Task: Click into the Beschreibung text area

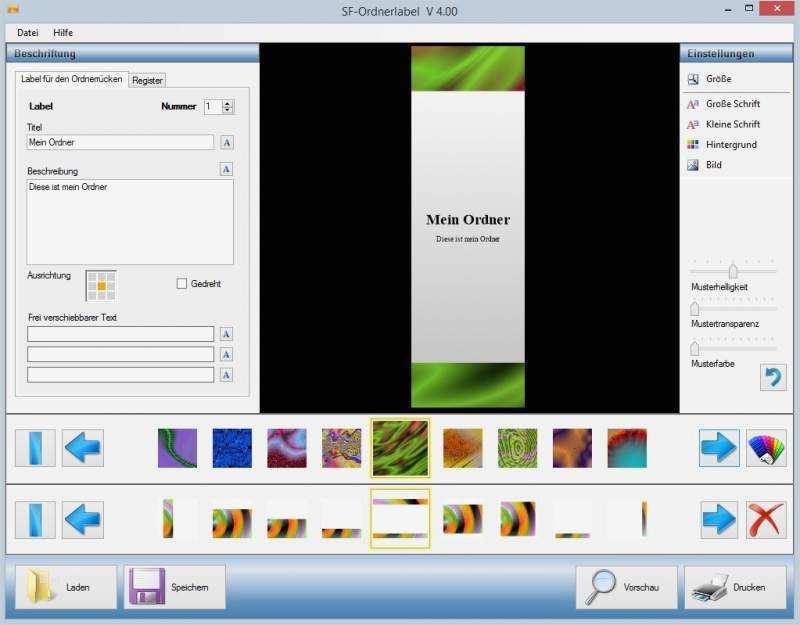Action: click(x=130, y=221)
